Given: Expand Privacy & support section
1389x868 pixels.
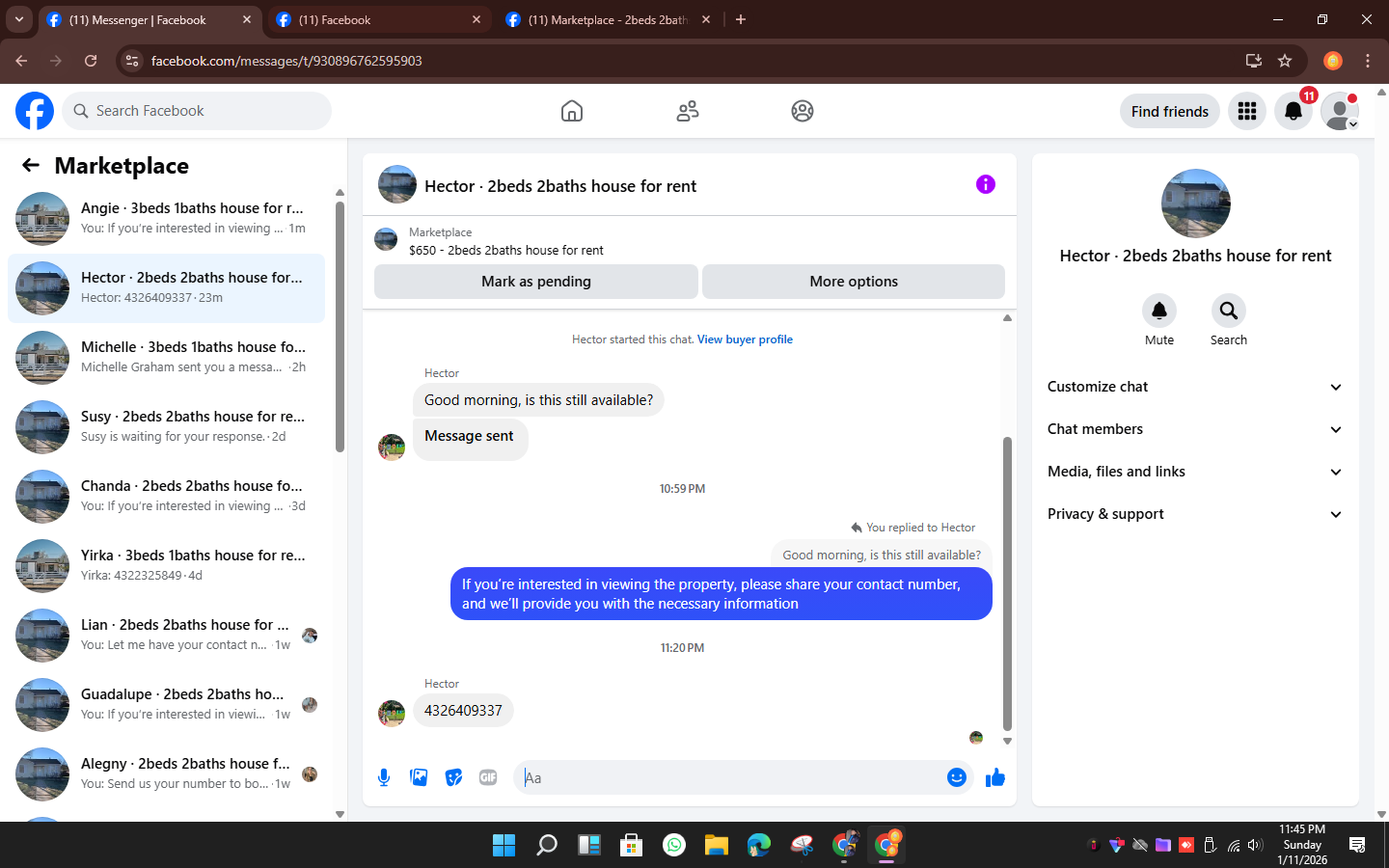Looking at the screenshot, I should pos(1195,514).
